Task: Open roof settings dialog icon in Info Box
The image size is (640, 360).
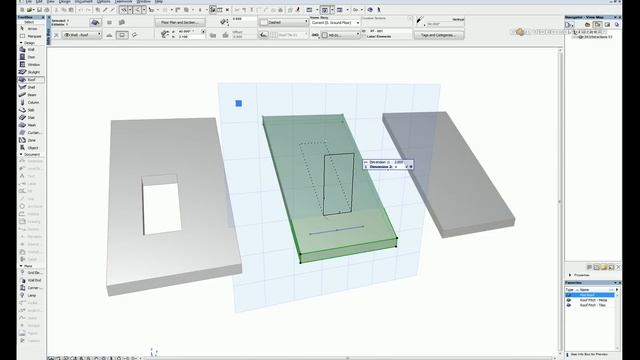Action: [x=96, y=22]
